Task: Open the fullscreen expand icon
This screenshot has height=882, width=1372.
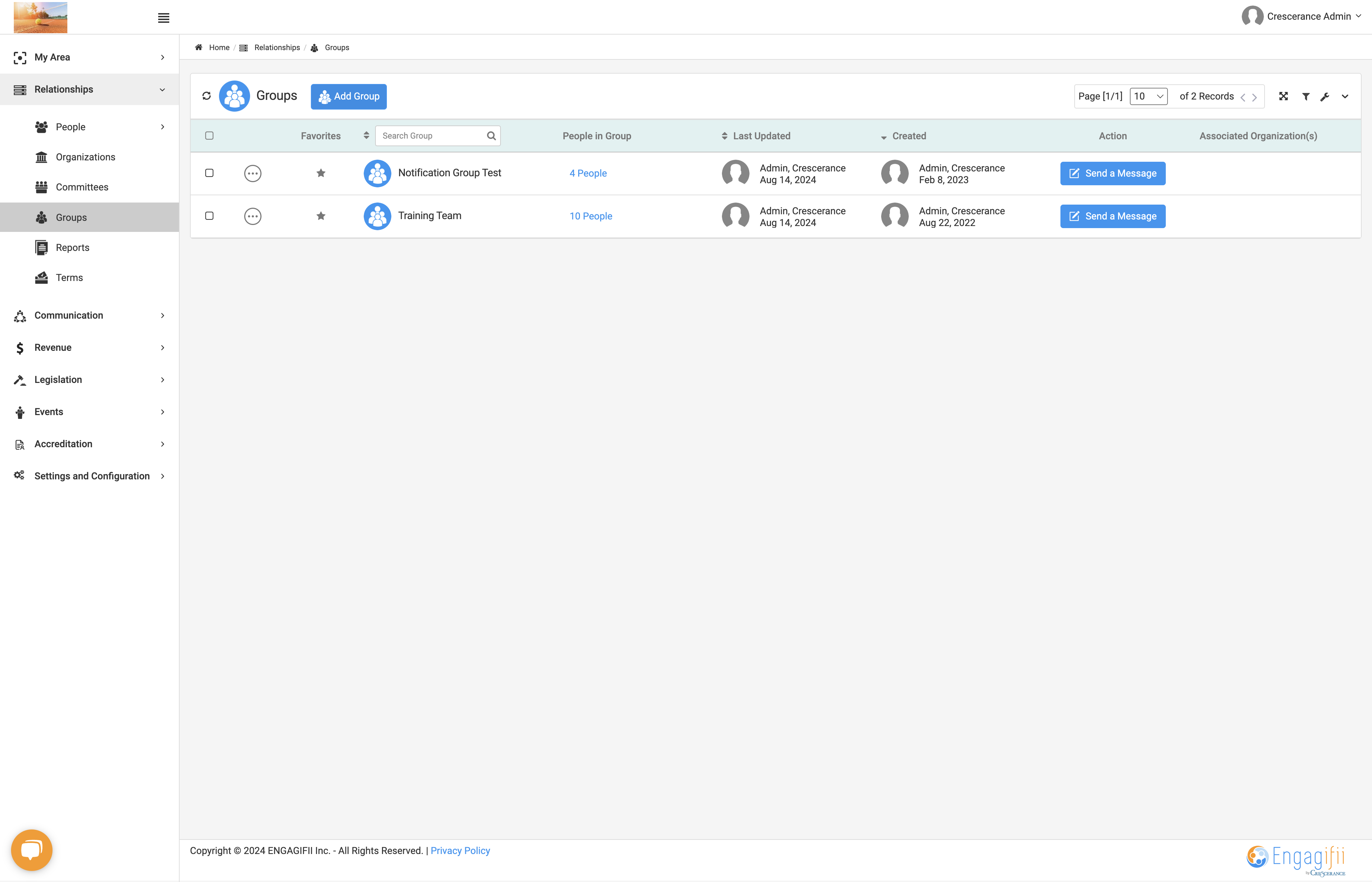Action: coord(1284,96)
